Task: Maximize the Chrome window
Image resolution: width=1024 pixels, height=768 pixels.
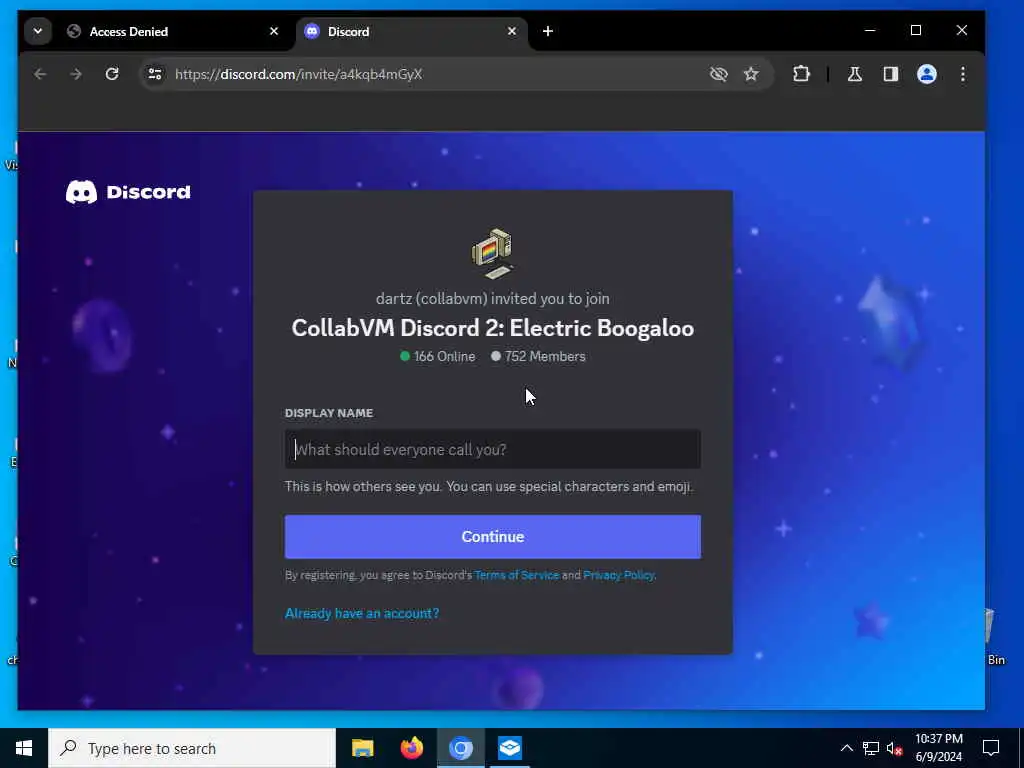Action: [916, 31]
